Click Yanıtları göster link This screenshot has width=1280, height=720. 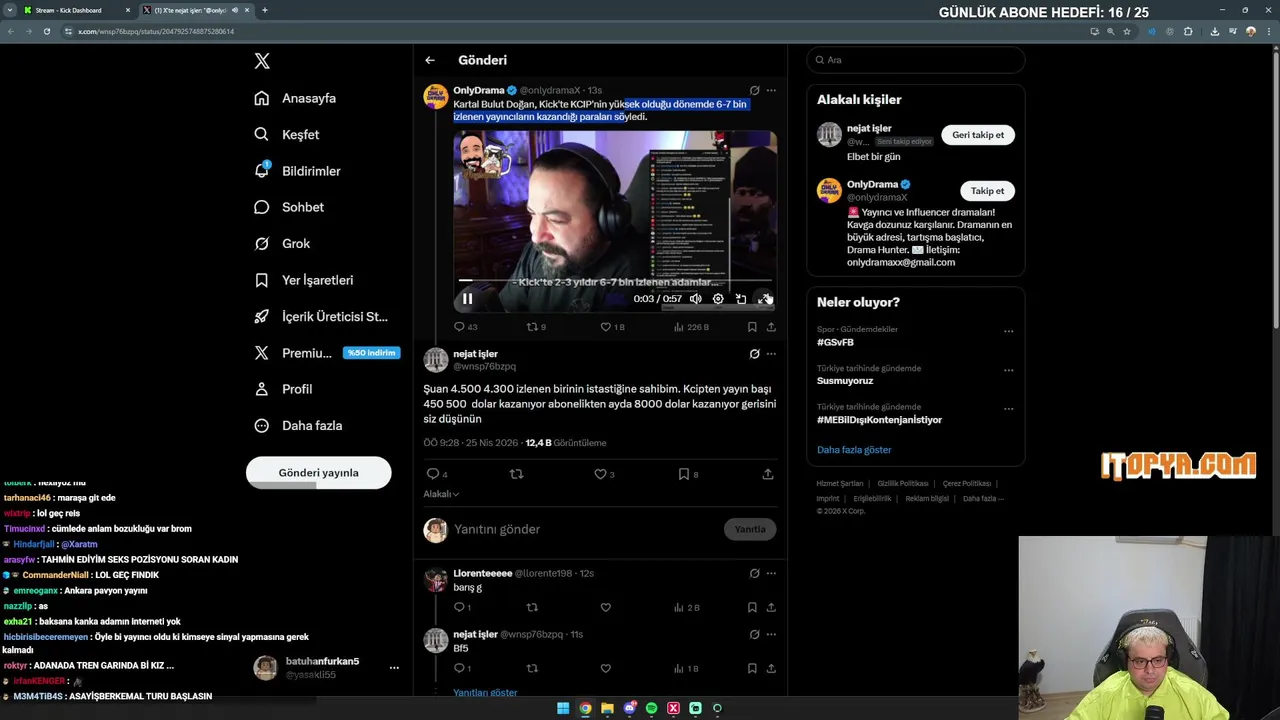tap(485, 692)
